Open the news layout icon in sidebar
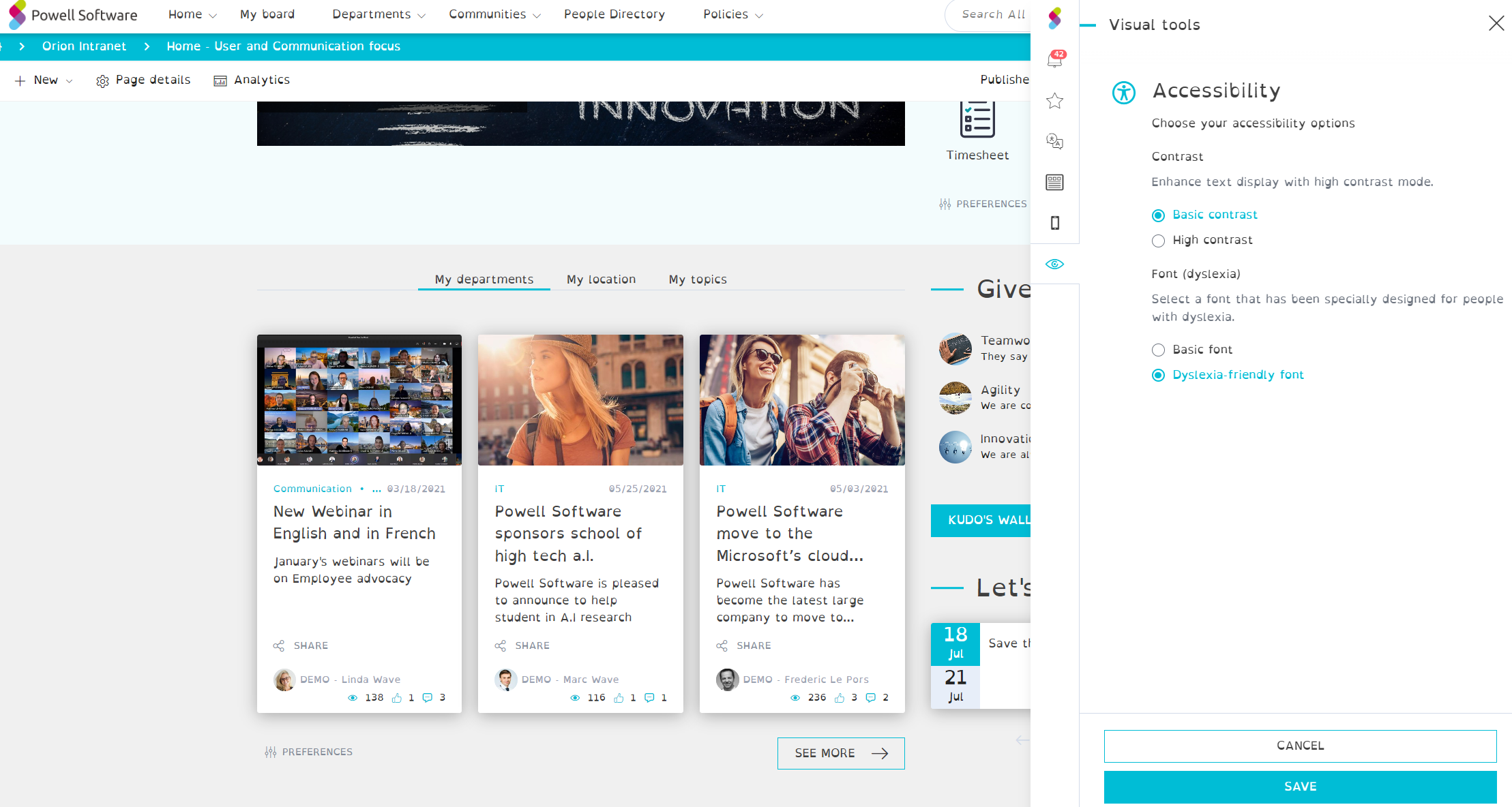Image resolution: width=1512 pixels, height=807 pixels. pos(1055,182)
